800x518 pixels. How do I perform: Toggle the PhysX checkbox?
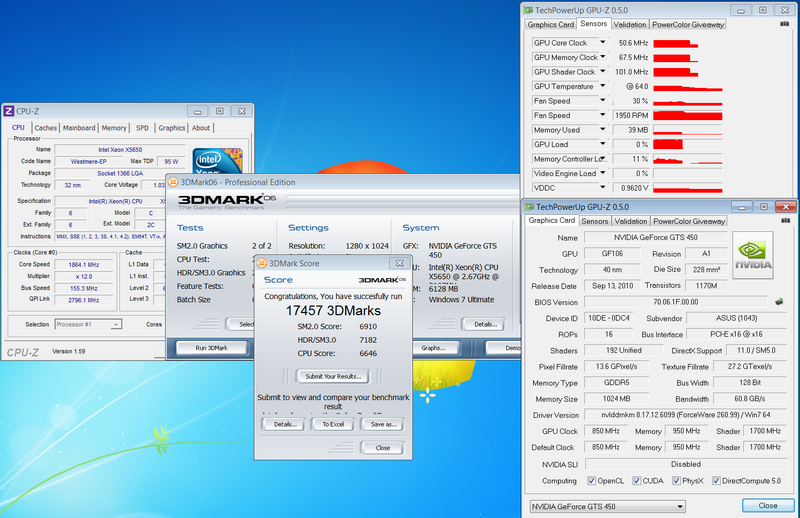point(676,481)
